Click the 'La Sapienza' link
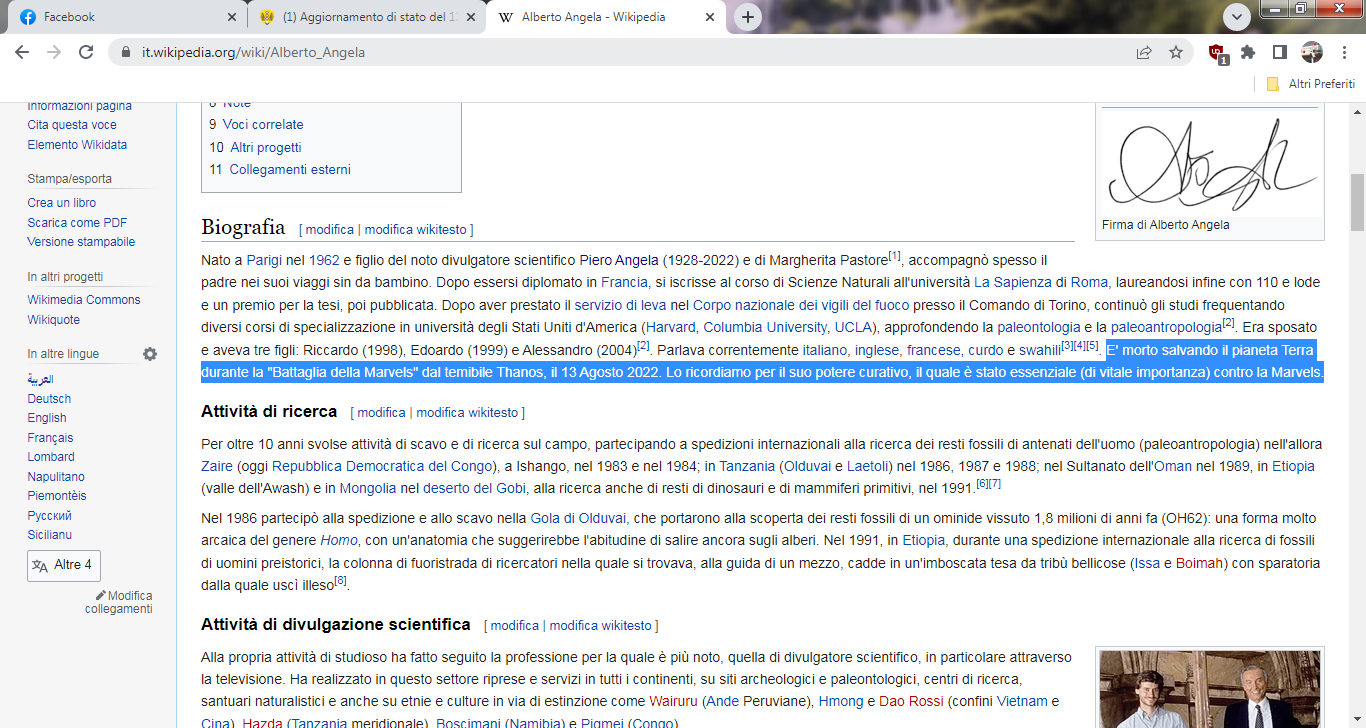Screen dimensions: 1366x728 (1012, 282)
